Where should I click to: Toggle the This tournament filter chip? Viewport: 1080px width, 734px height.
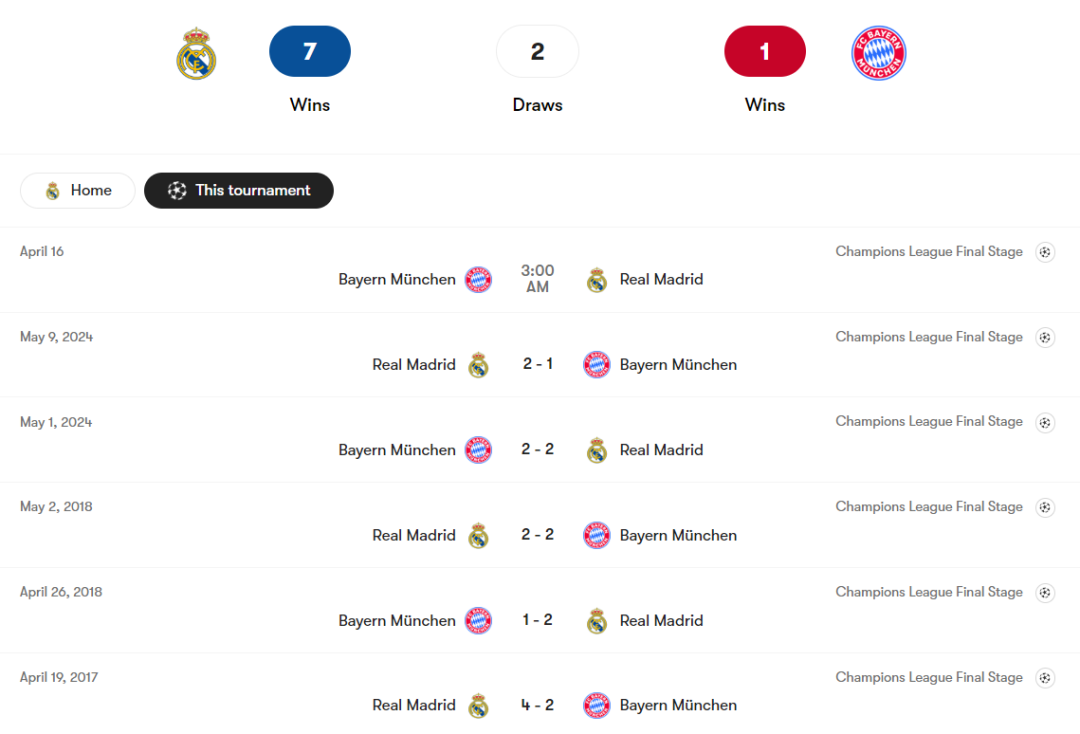pos(239,191)
